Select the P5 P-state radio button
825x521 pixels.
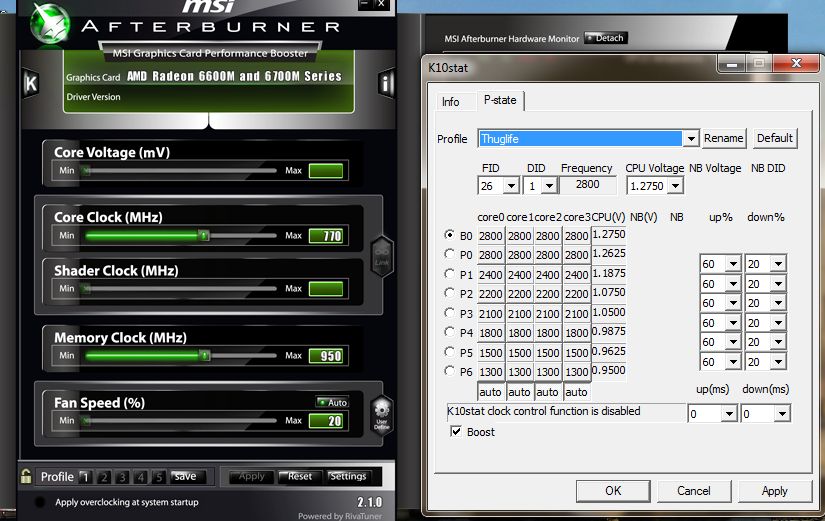click(x=449, y=352)
